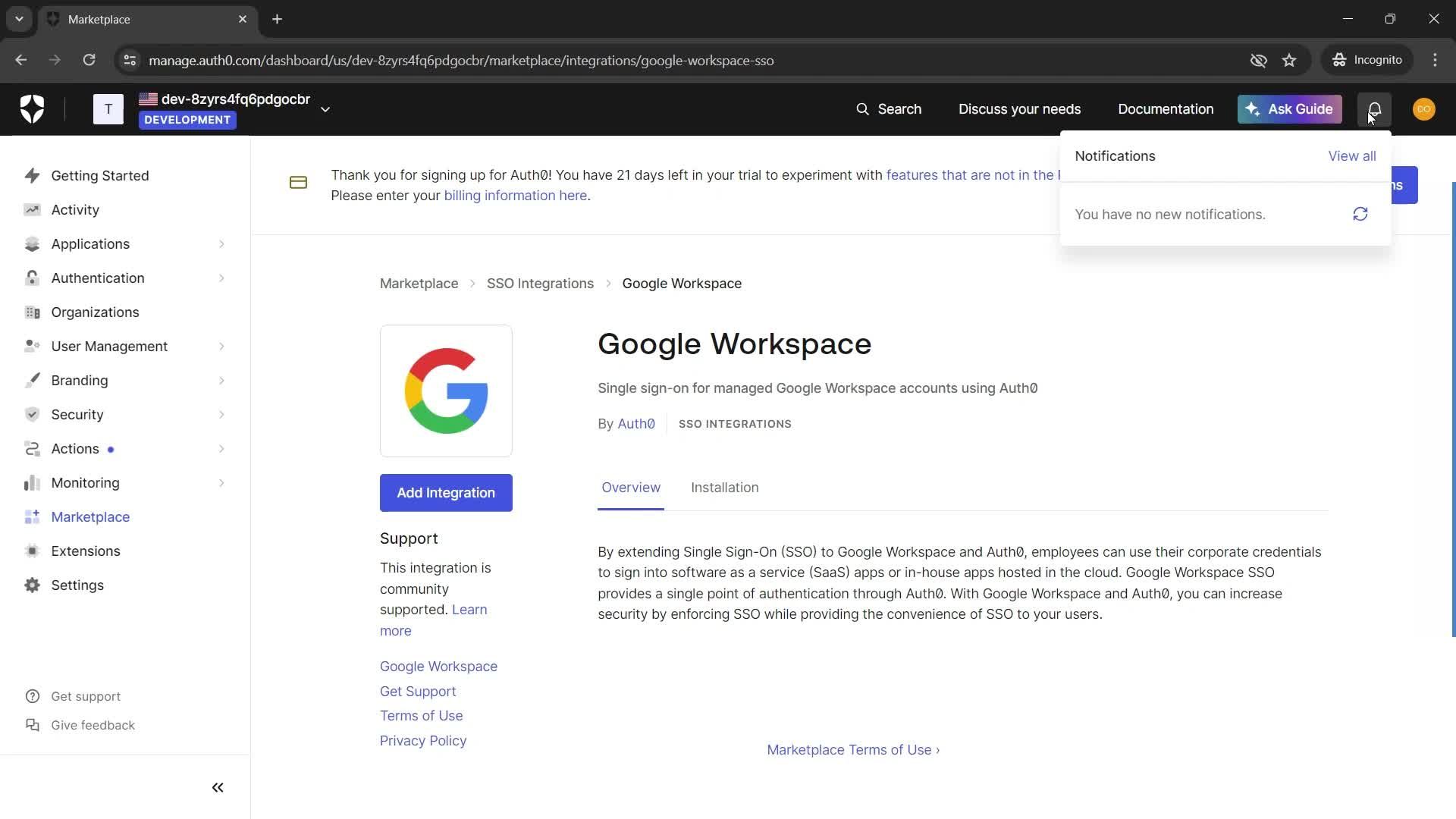Bookmark this page with star icon

coord(1289,60)
